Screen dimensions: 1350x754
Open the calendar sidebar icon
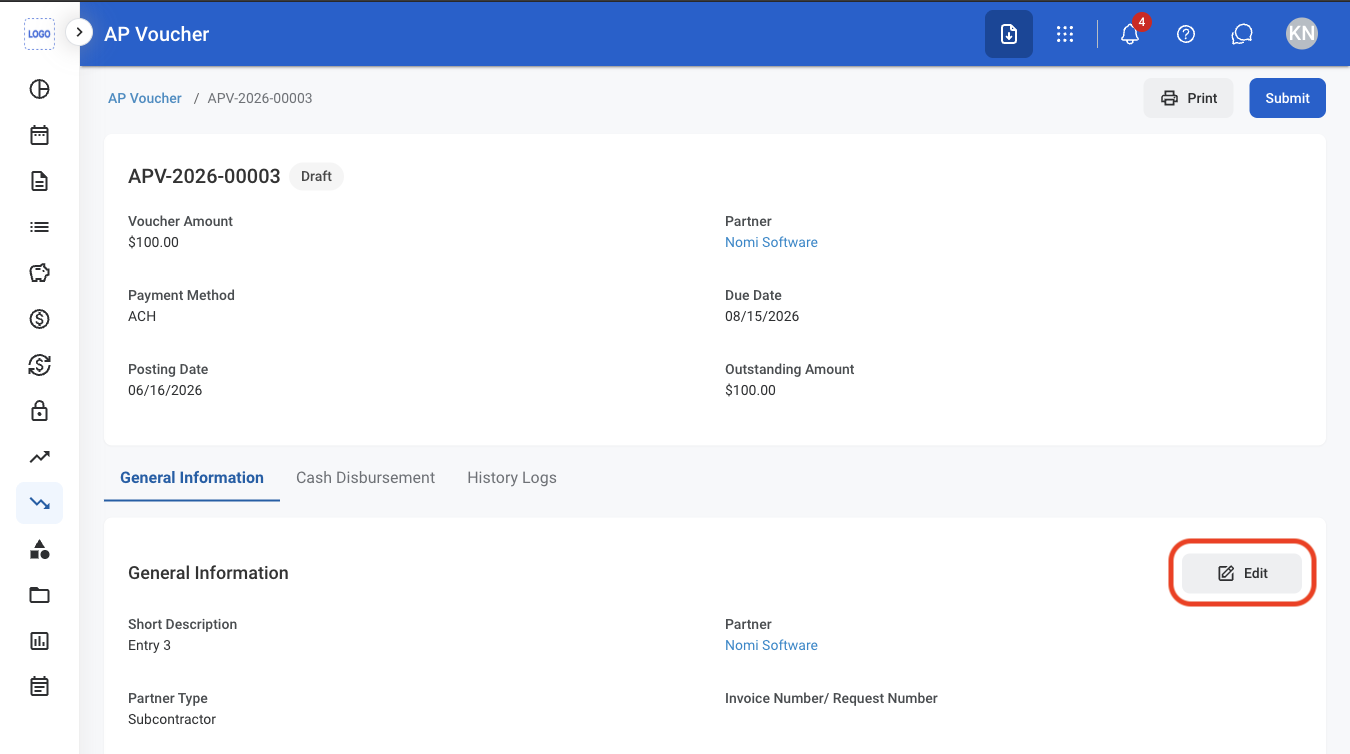click(39, 135)
